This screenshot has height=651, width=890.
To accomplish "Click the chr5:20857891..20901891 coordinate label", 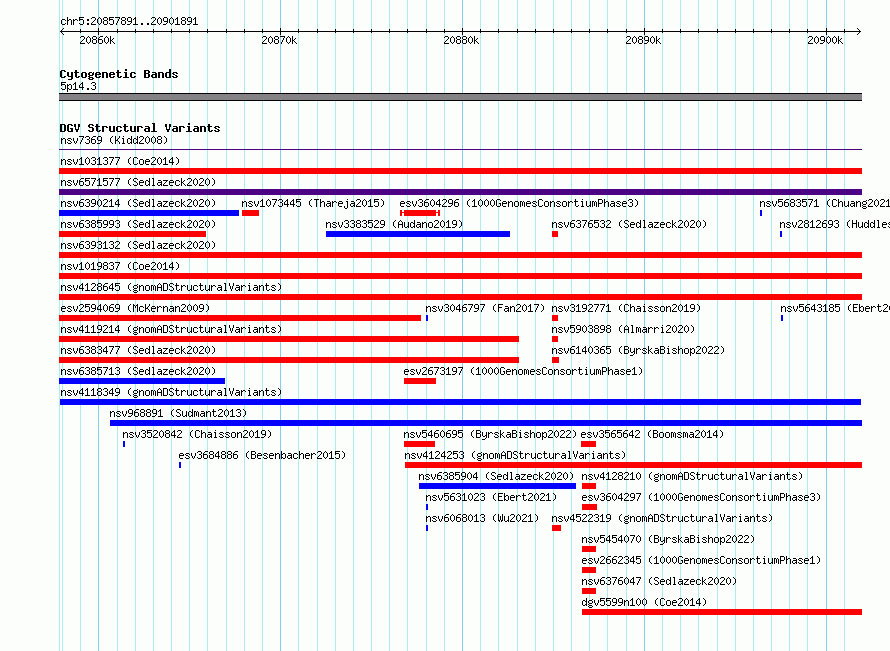I will pyautogui.click(x=129, y=21).
